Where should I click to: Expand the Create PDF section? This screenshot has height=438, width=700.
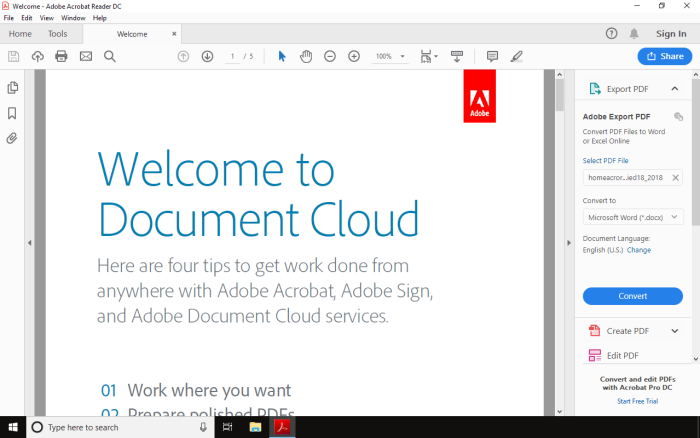(675, 331)
